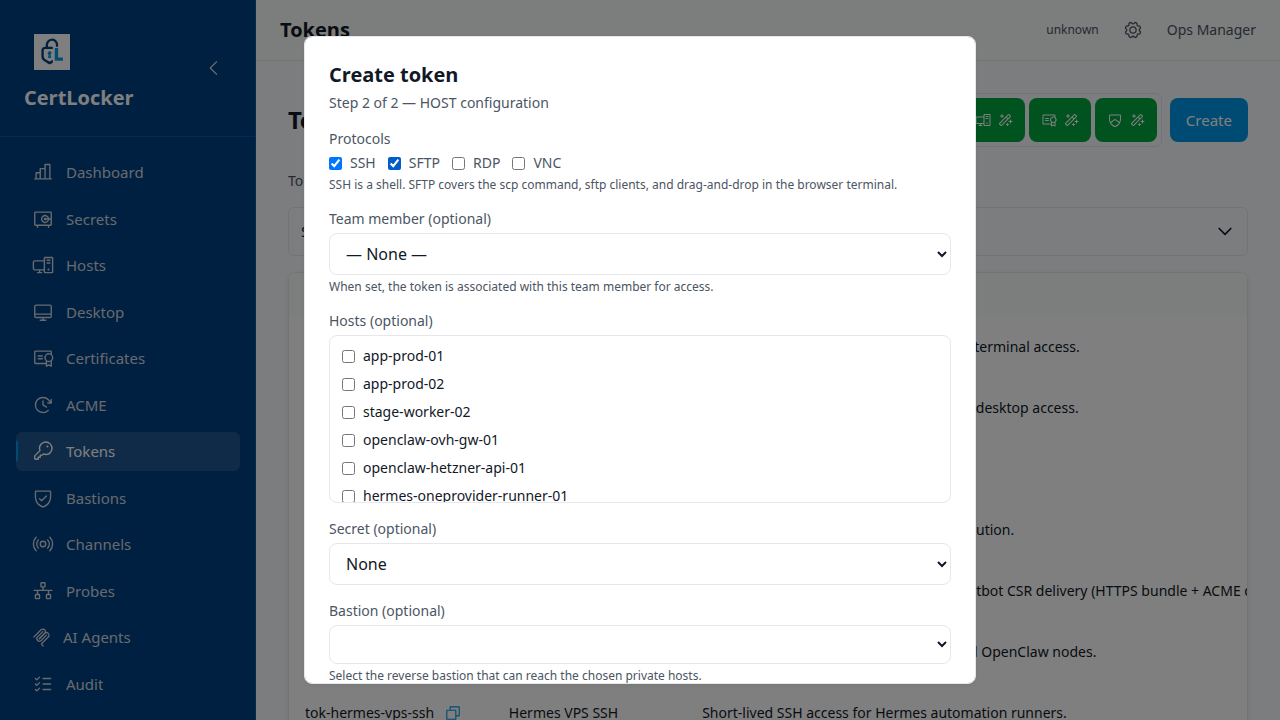Screen dimensions: 1280x720
Task: Click the blue Create button
Action: coord(1209,120)
